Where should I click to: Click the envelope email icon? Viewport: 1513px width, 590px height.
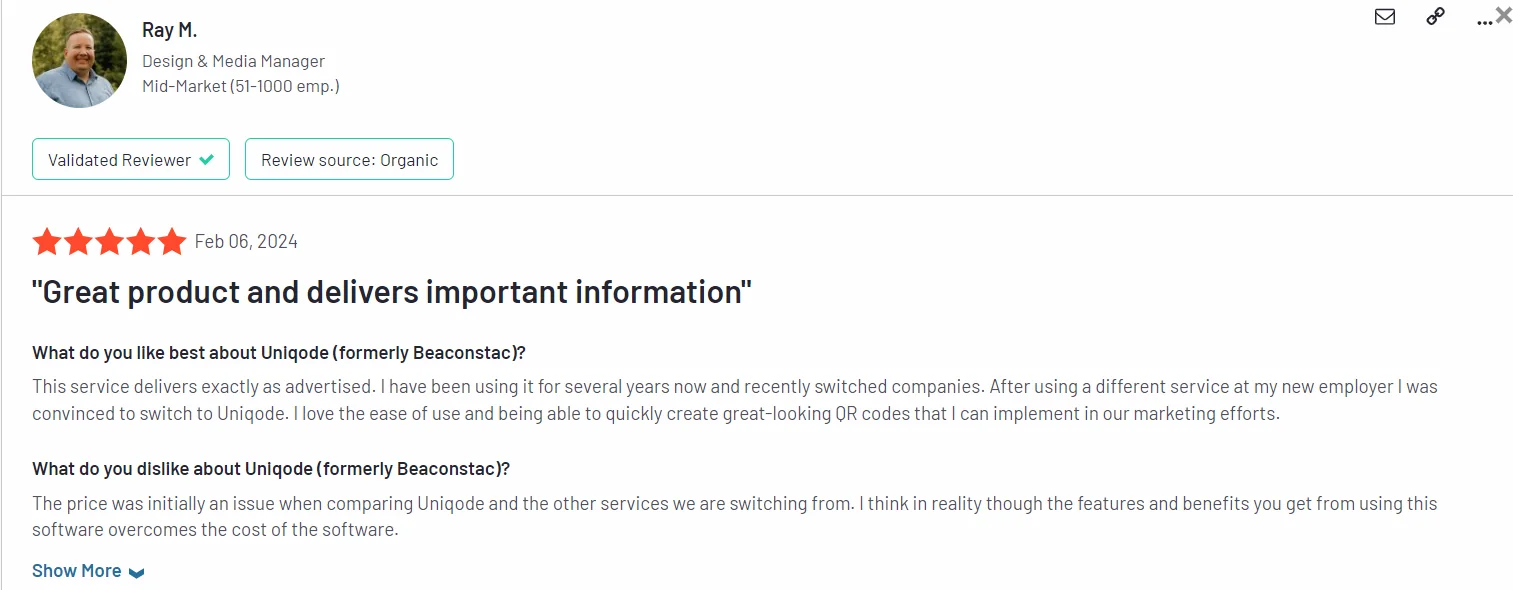[x=1385, y=17]
